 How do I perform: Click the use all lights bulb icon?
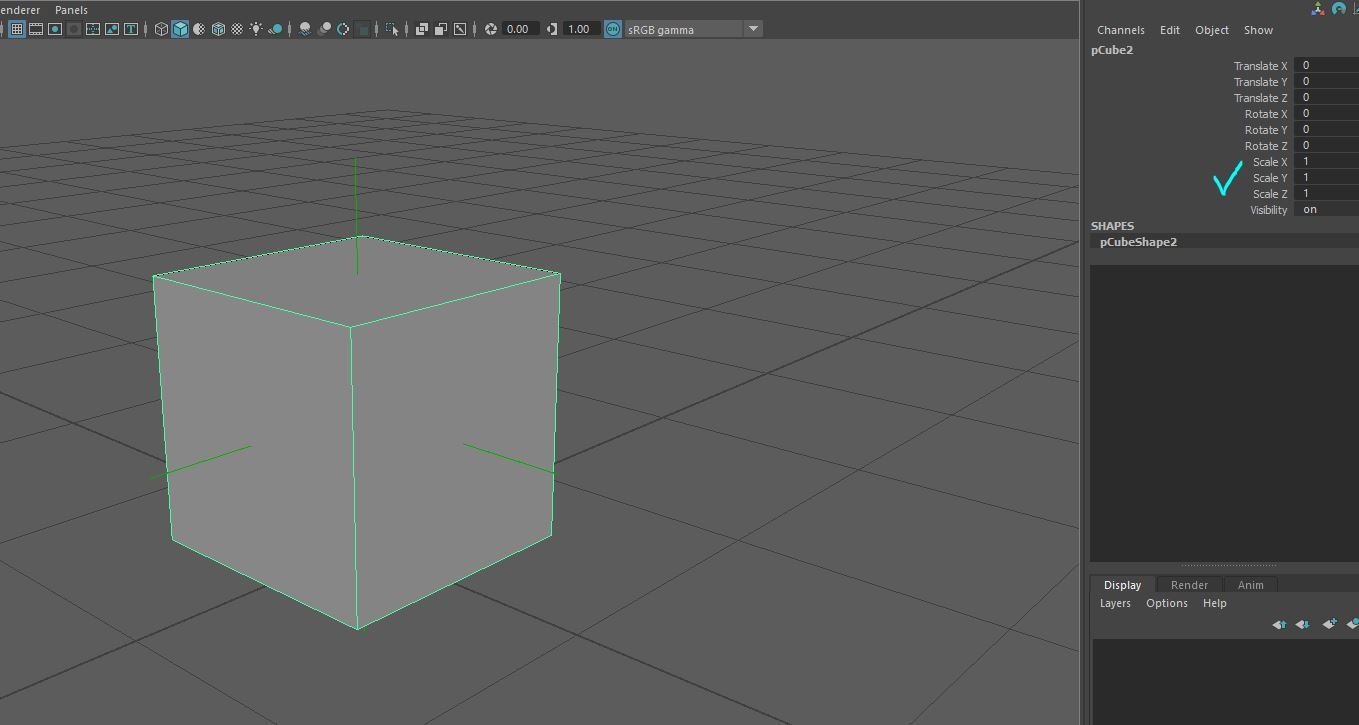(256, 29)
